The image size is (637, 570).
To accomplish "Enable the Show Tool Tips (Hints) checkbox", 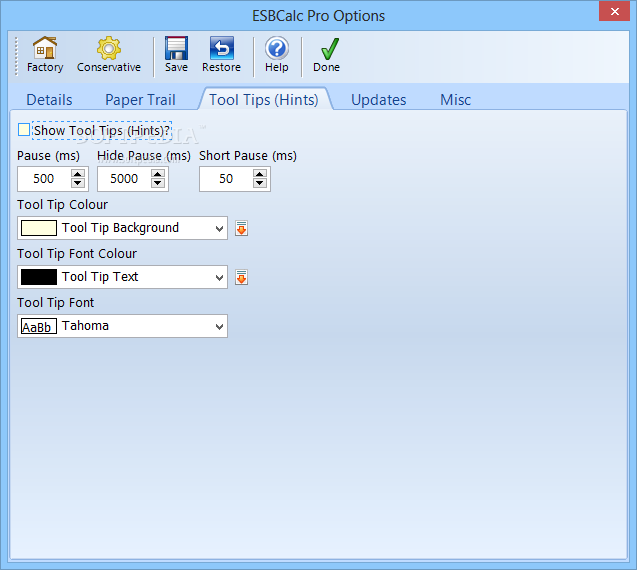I will pos(24,130).
